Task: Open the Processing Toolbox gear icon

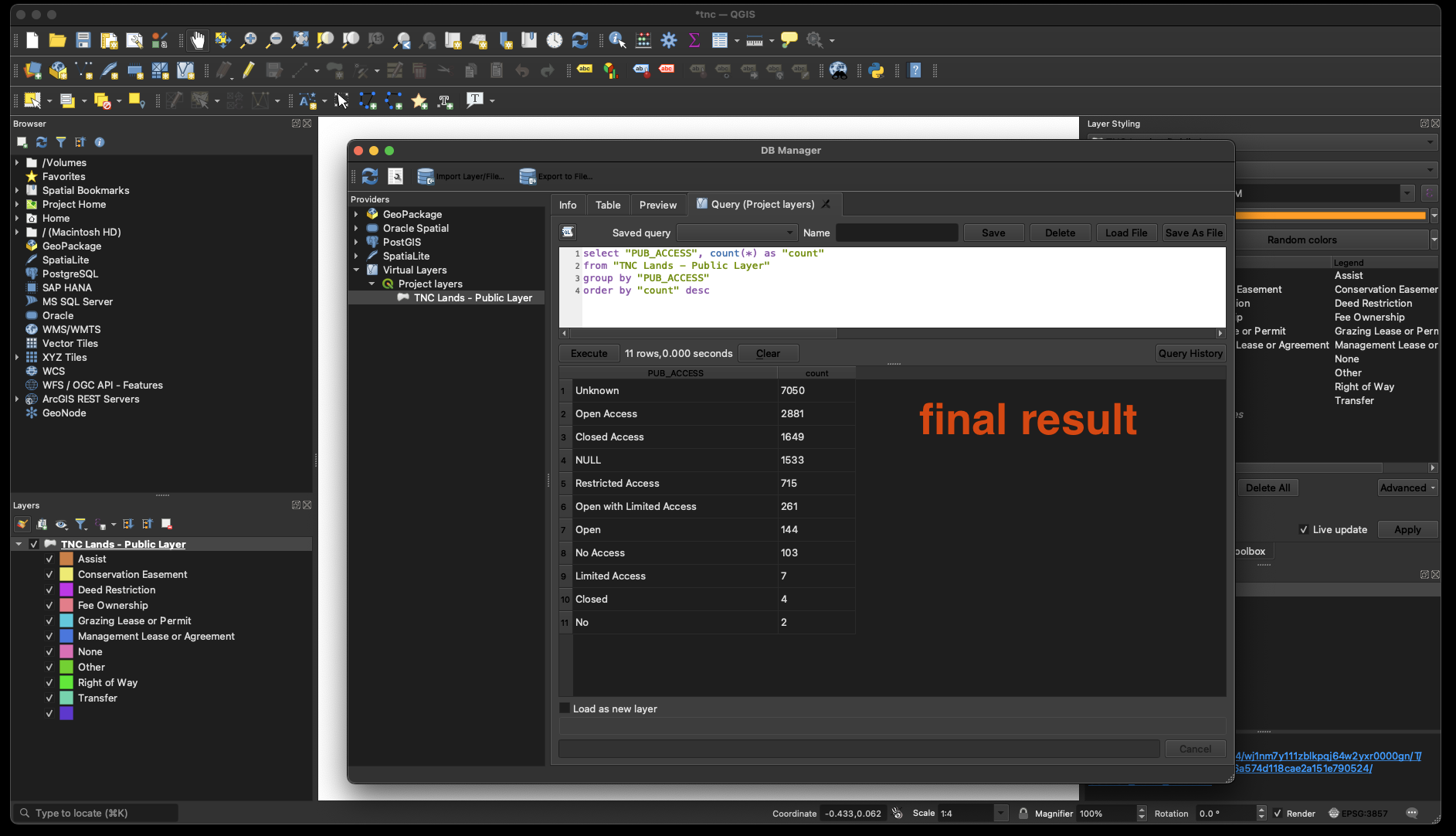Action: [669, 40]
